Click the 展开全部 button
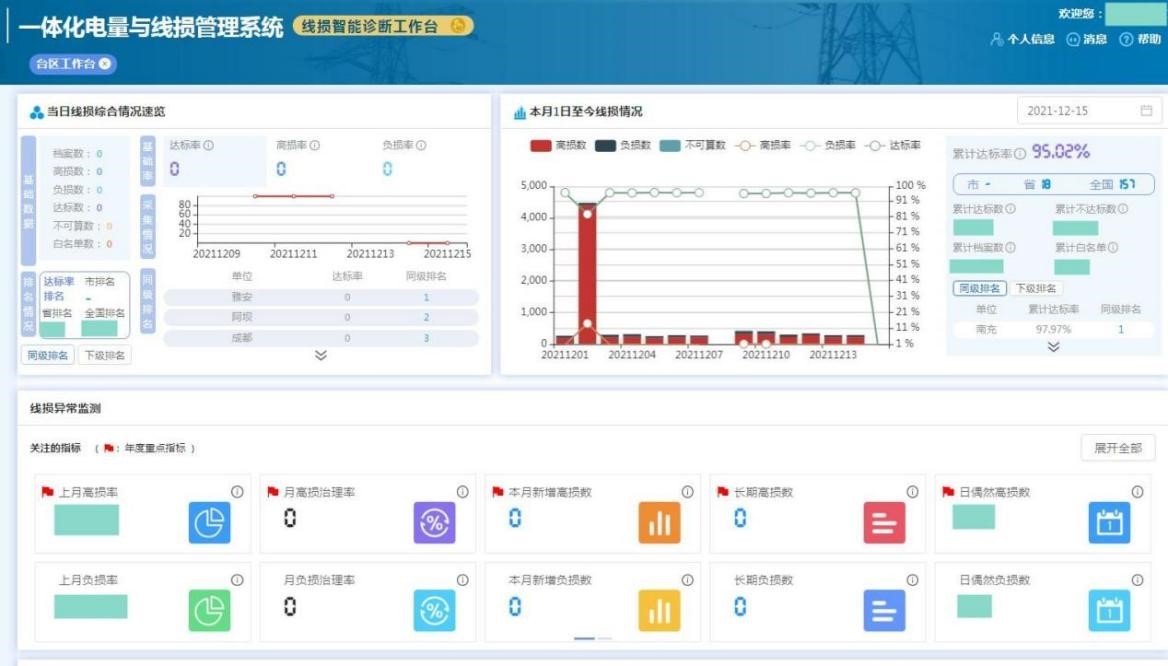 click(1117, 448)
